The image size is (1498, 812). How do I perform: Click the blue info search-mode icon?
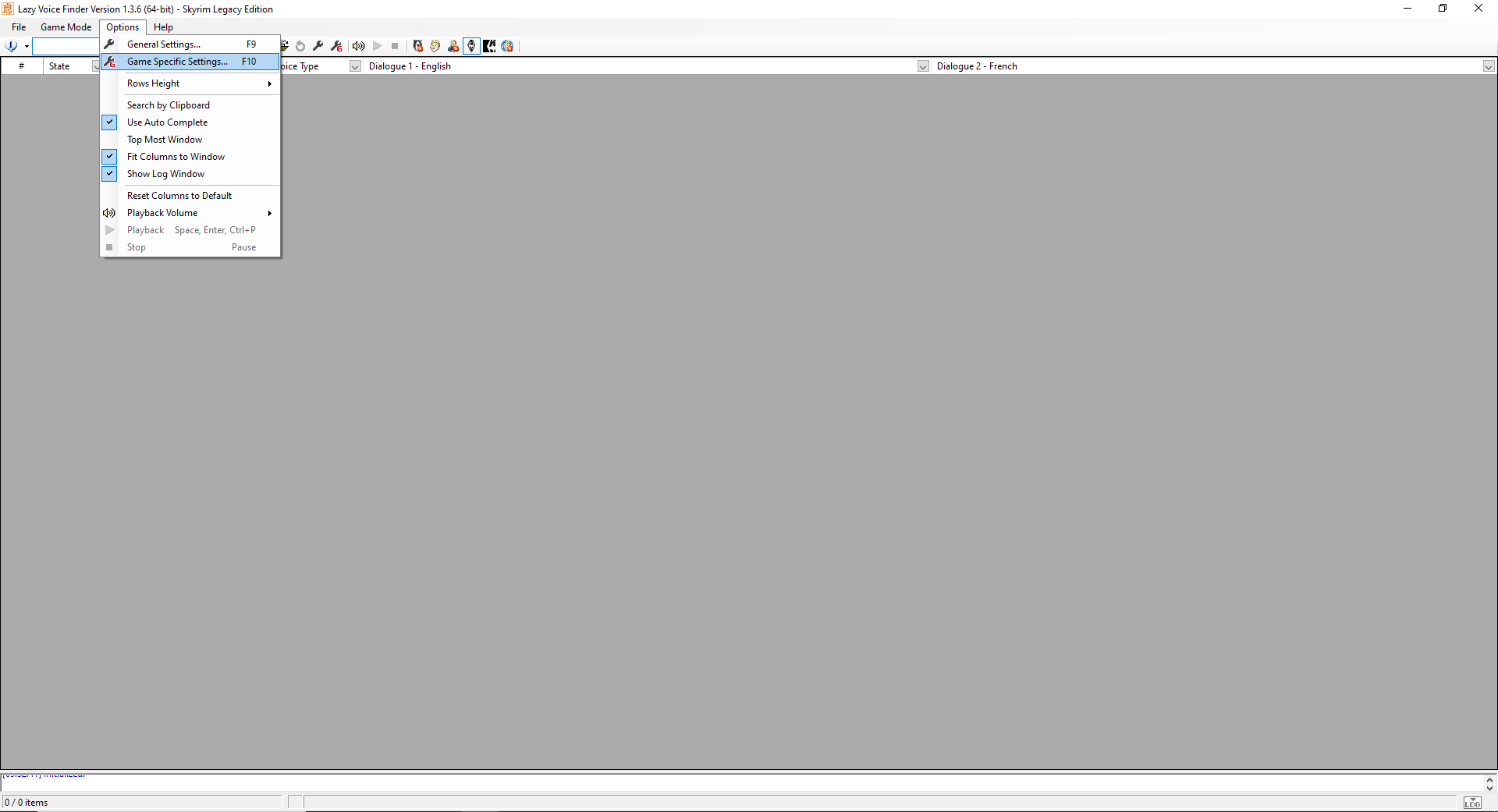pyautogui.click(x=12, y=46)
